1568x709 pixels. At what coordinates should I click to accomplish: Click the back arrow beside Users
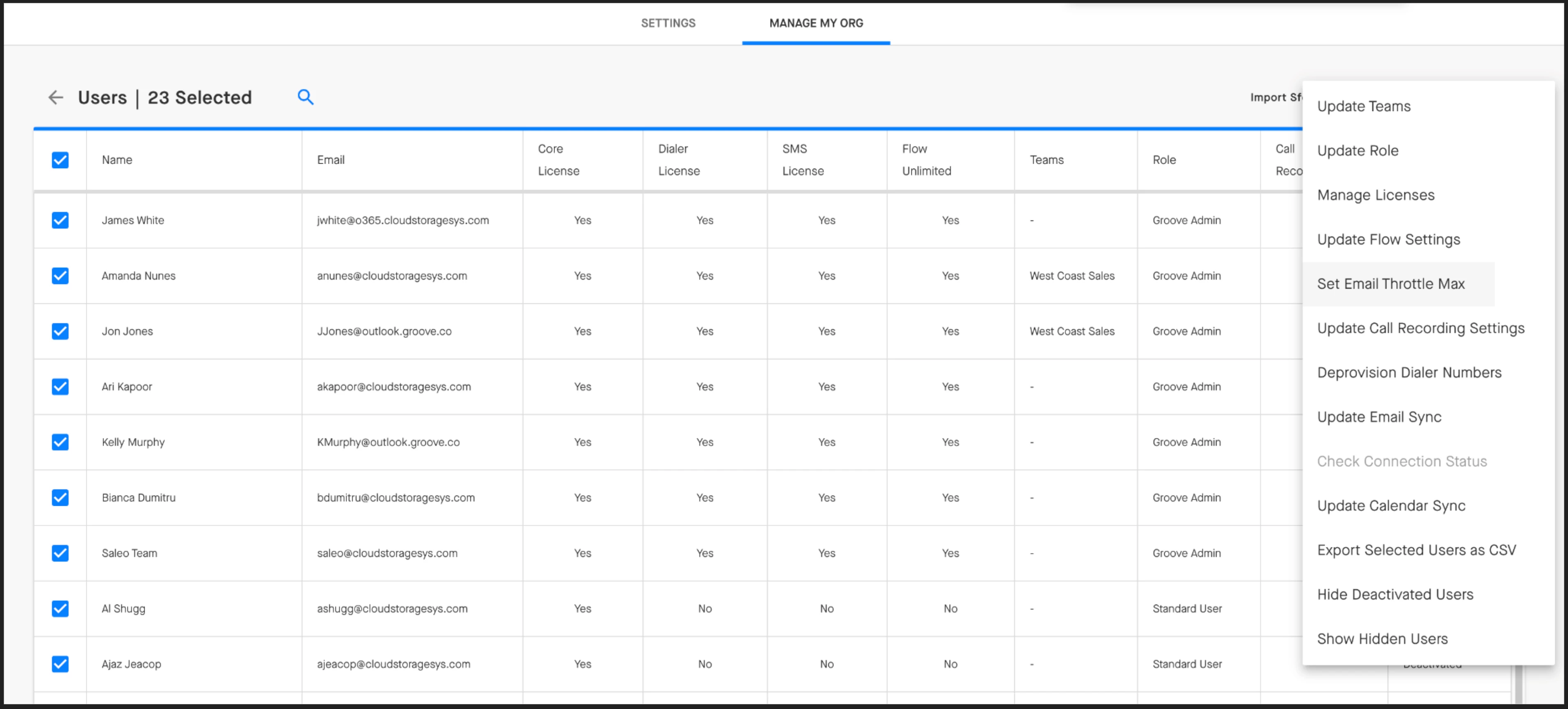point(56,97)
